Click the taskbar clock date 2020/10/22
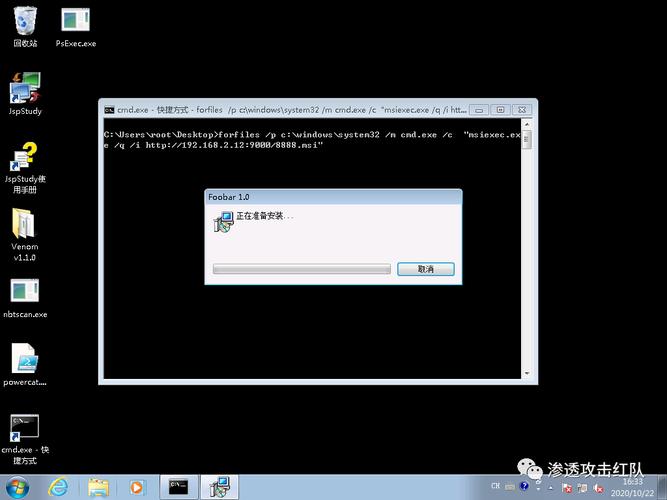Image resolution: width=667 pixels, height=500 pixels. (633, 493)
